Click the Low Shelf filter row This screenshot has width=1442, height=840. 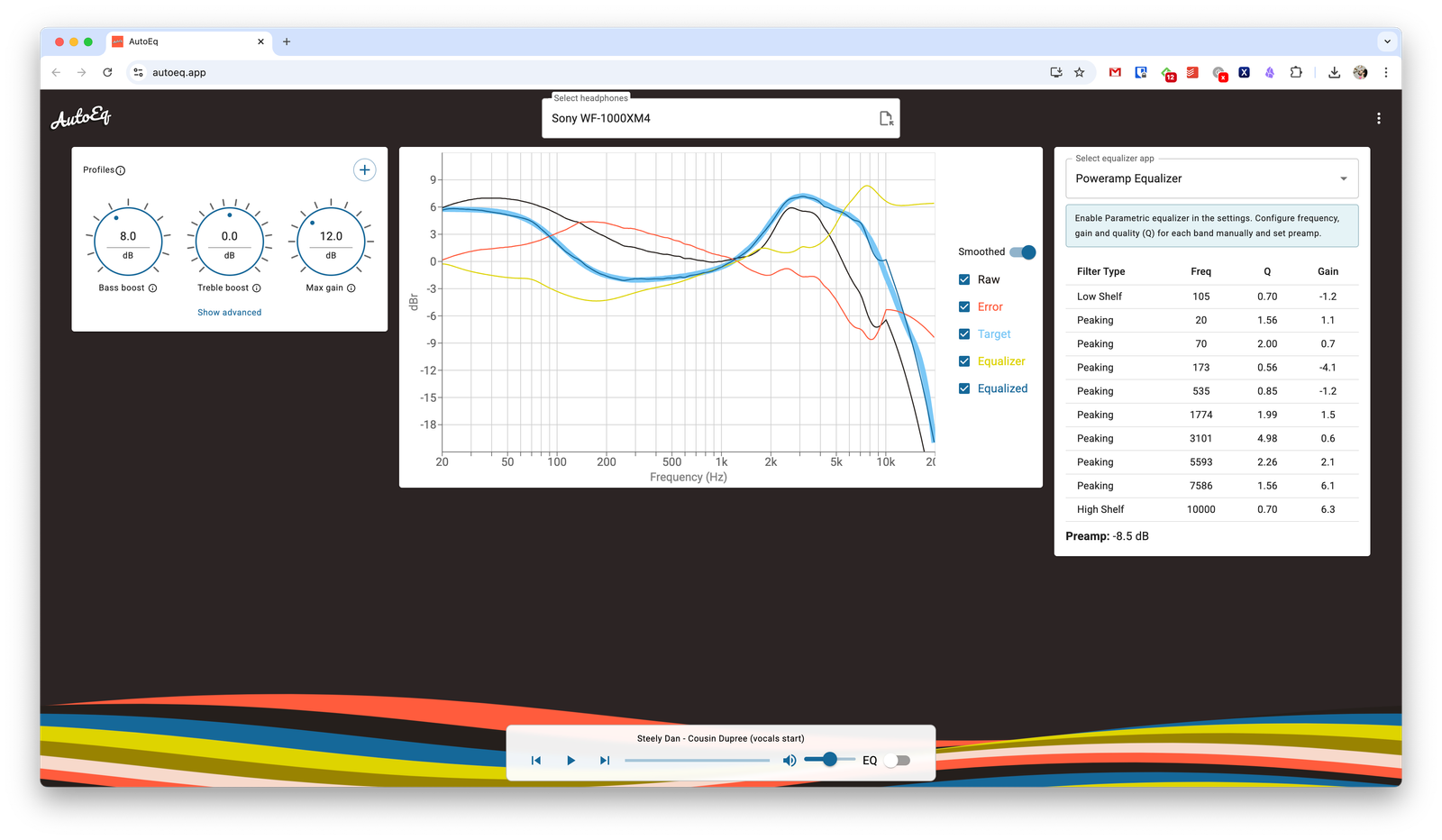(x=1212, y=297)
